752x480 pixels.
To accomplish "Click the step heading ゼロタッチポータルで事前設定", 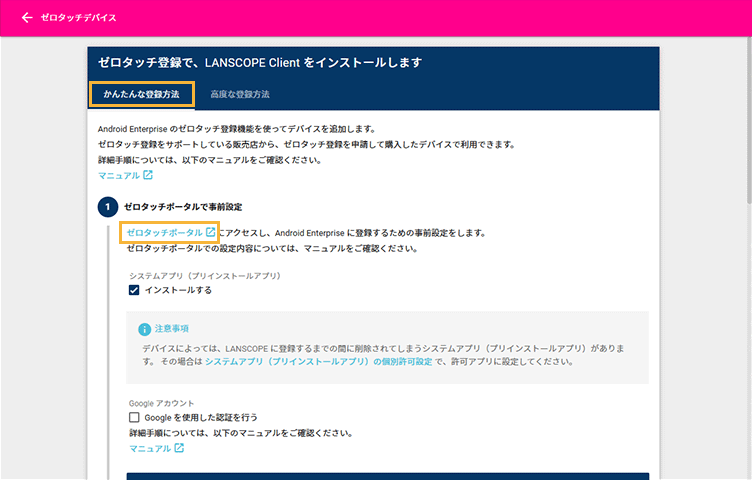I will (x=183, y=207).
